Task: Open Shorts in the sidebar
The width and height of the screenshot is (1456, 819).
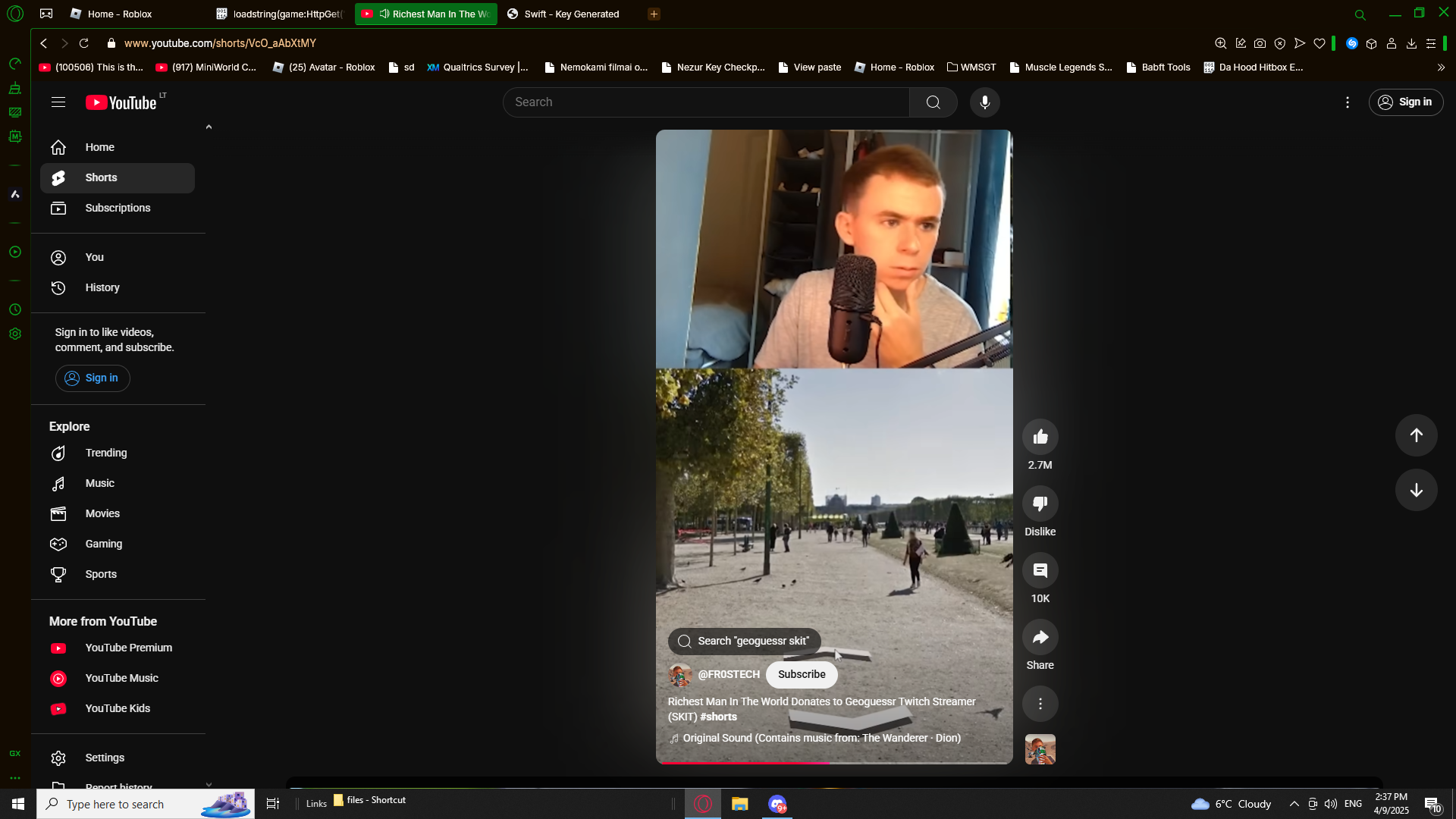Action: [x=118, y=177]
